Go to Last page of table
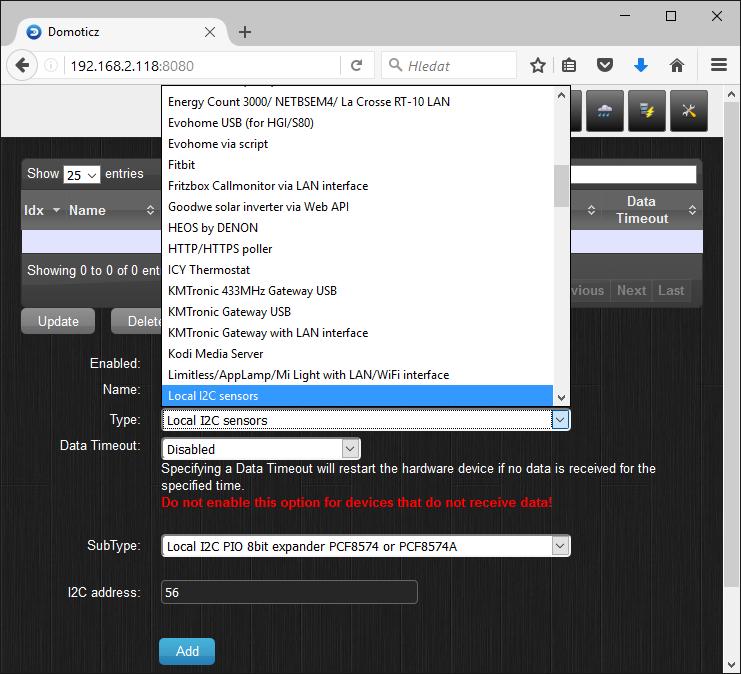The image size is (741, 674). pyautogui.click(x=671, y=290)
